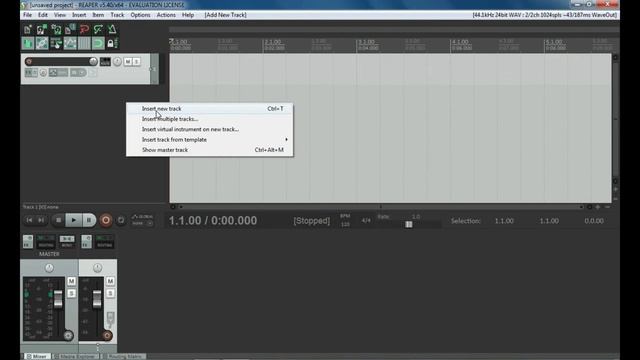This screenshot has width=640, height=360.
Task: Click the Save Project toolbar icon
Action: tap(56, 29)
